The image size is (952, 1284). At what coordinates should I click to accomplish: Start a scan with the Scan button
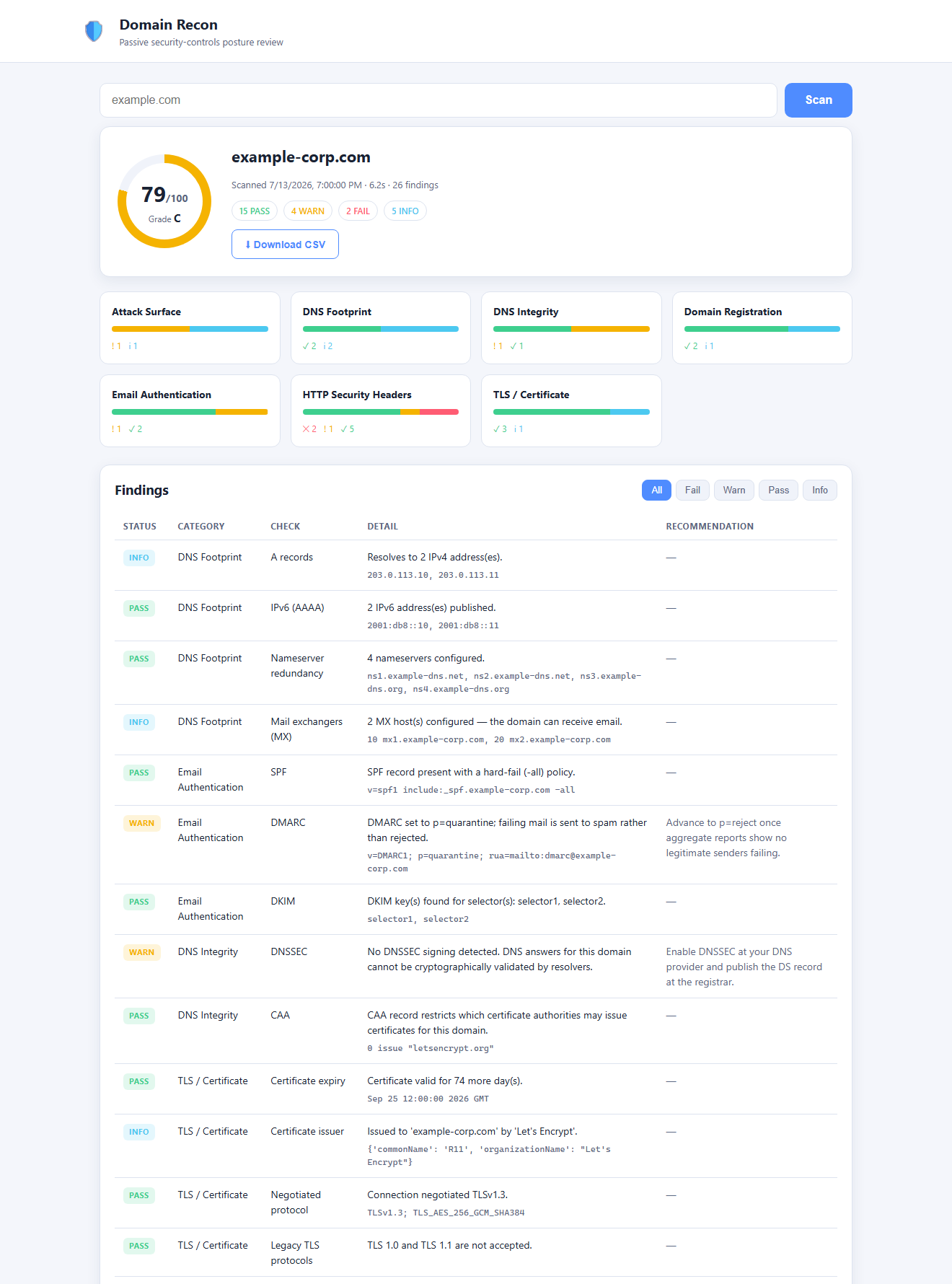click(x=818, y=100)
